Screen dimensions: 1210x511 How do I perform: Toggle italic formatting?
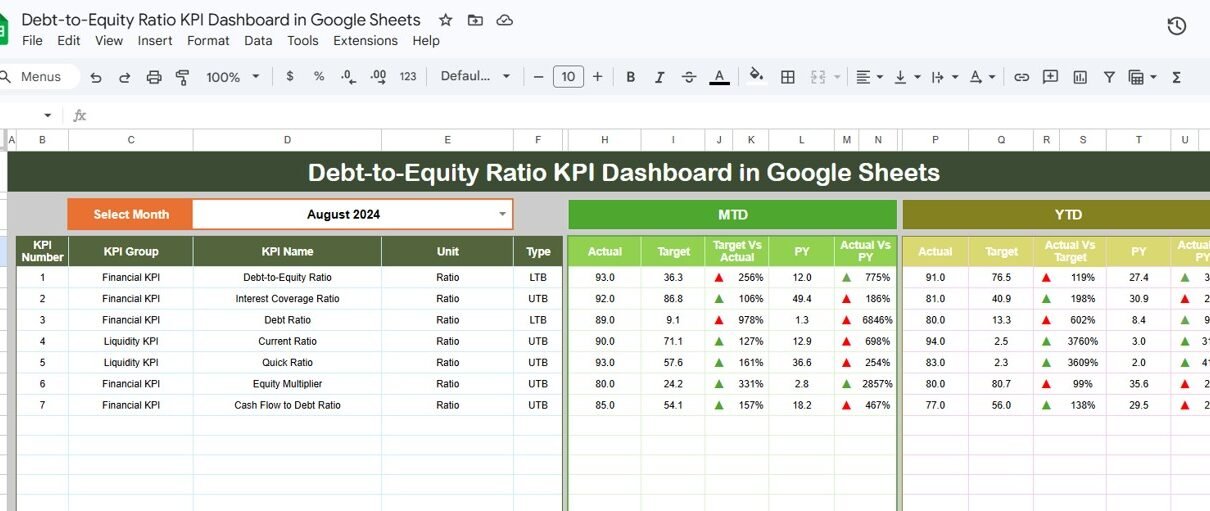(x=659, y=77)
